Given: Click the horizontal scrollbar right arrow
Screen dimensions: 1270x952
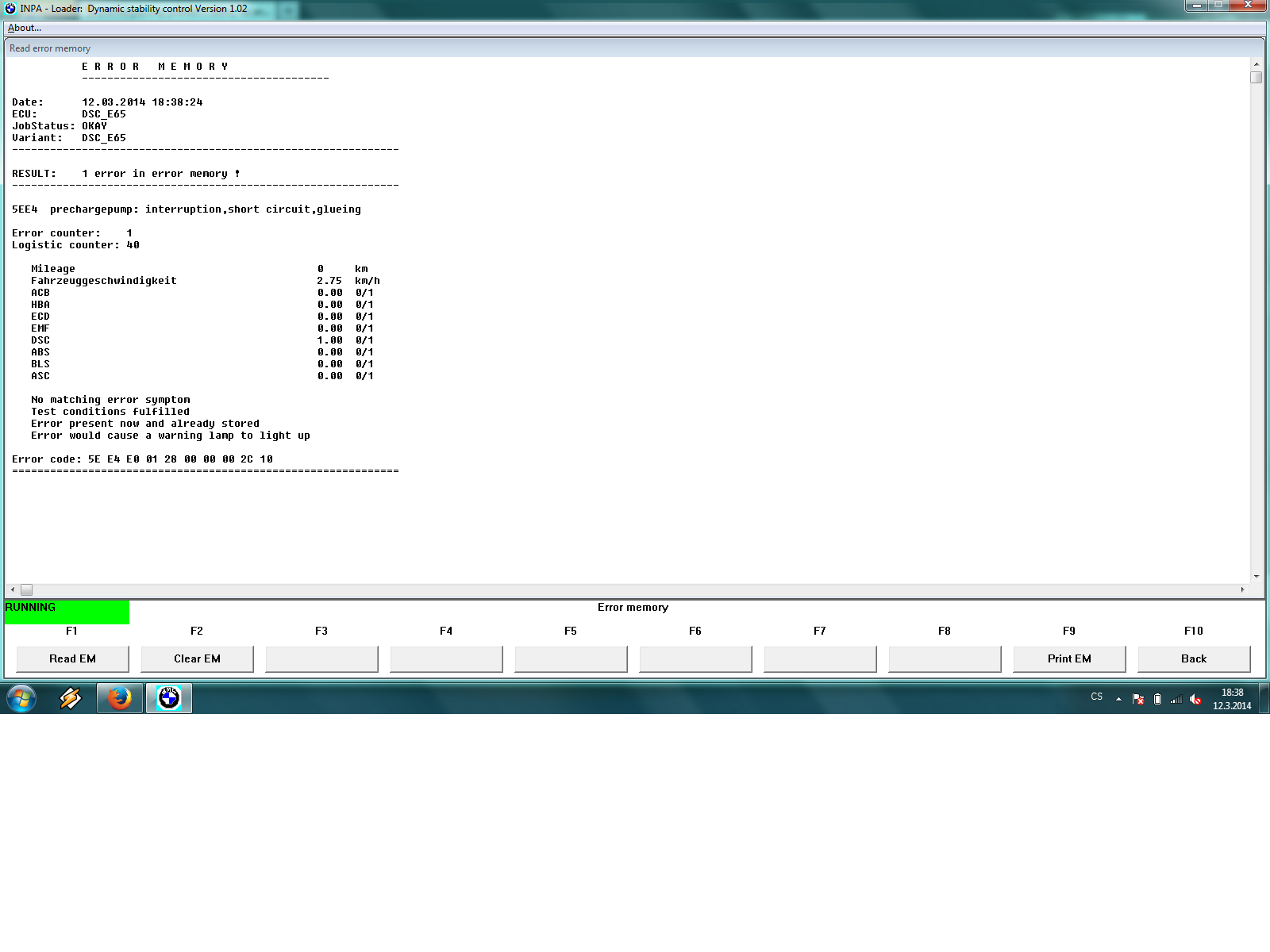Looking at the screenshot, I should point(1242,589).
